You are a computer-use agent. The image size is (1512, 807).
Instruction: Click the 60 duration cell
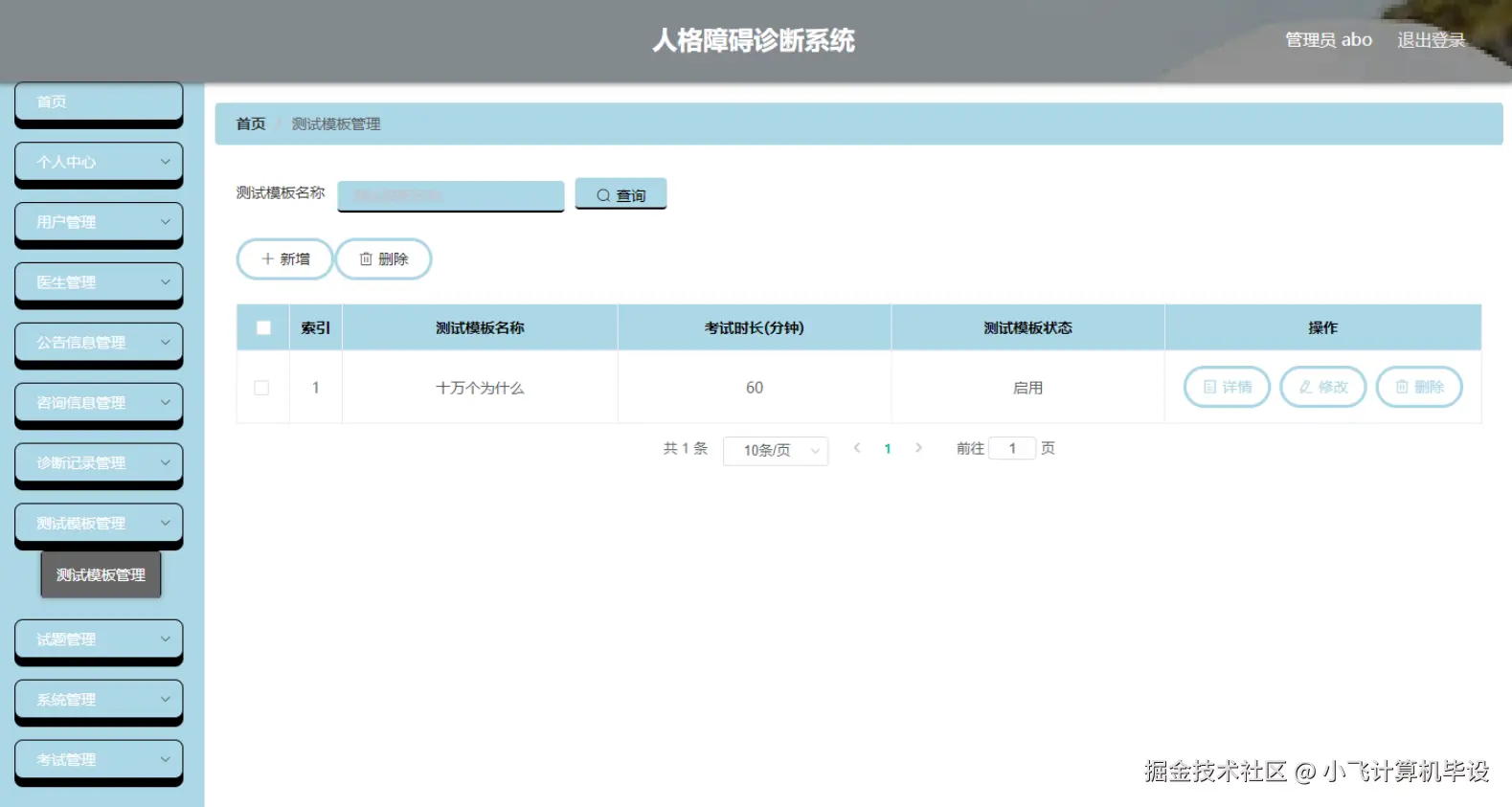coord(755,388)
